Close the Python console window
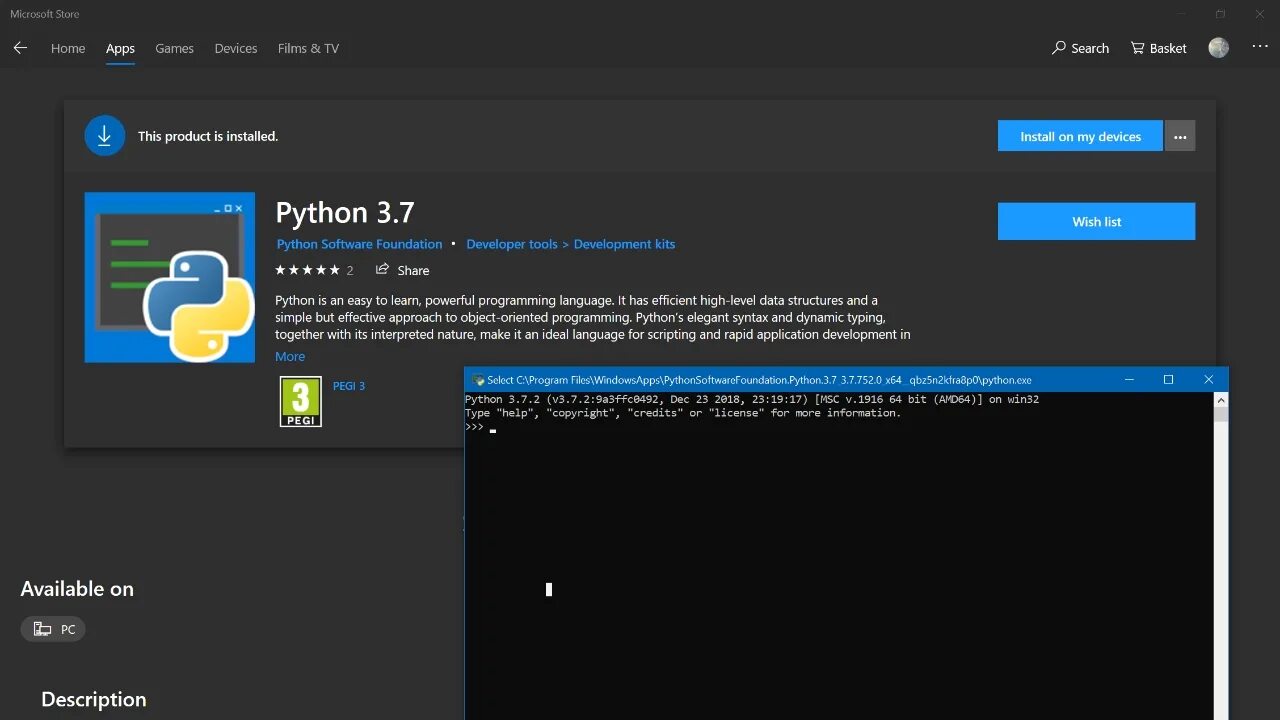The height and width of the screenshot is (720, 1280). pyautogui.click(x=1208, y=380)
